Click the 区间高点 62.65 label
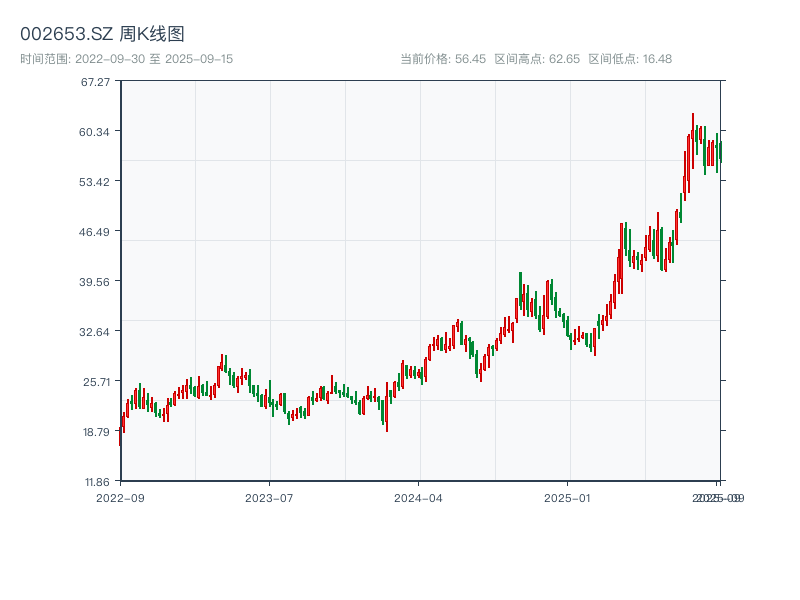Viewport: 800px width, 600px height. [x=537, y=59]
